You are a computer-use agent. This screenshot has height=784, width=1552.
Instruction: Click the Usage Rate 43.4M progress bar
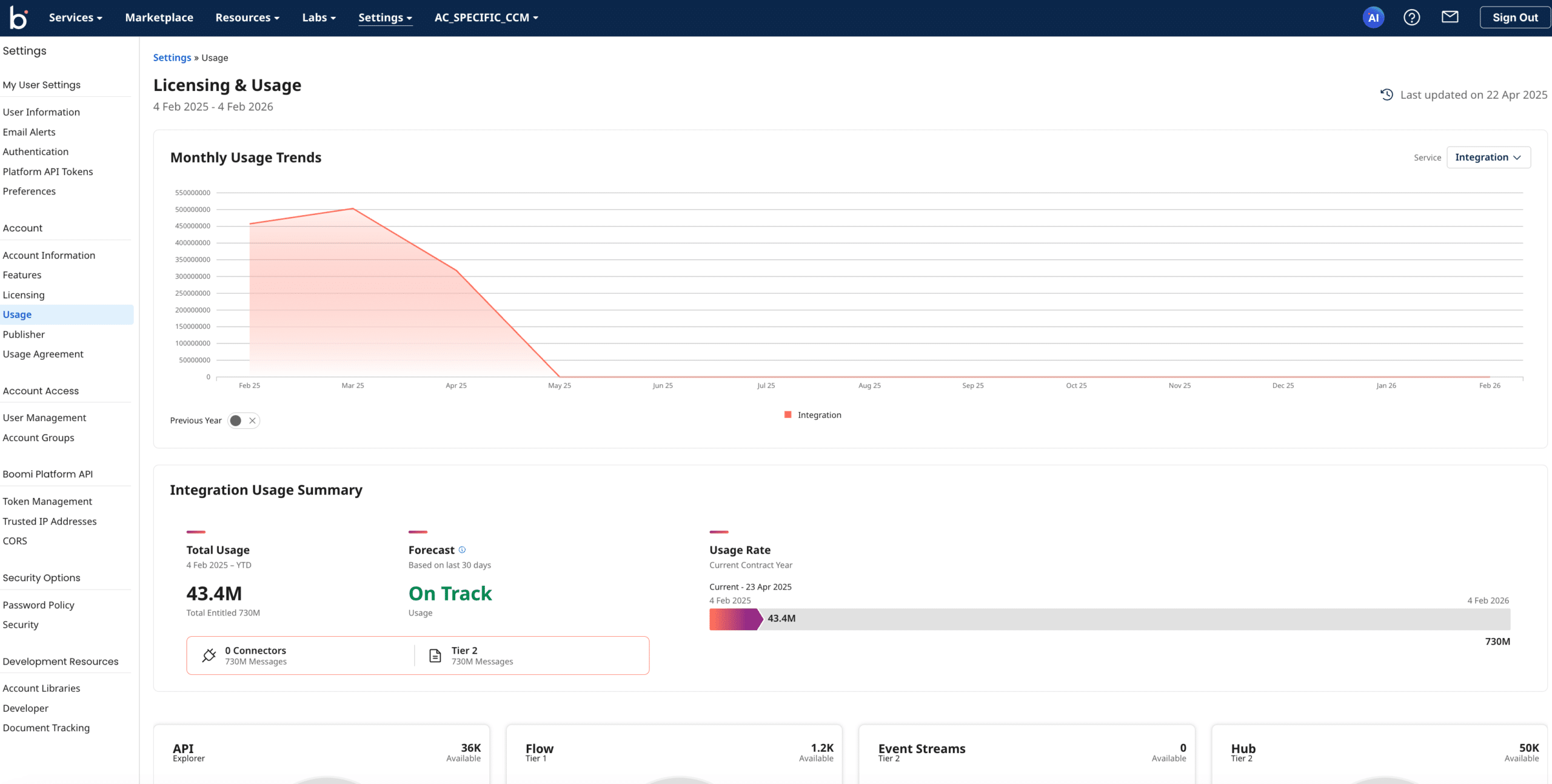coord(1109,619)
